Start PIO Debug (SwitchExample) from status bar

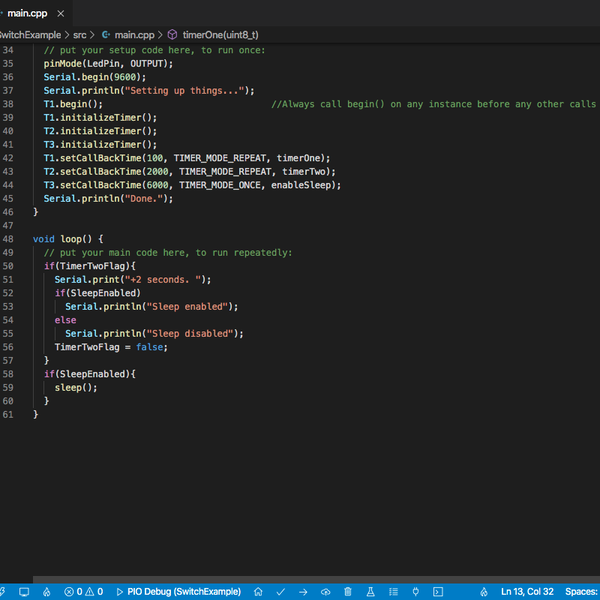tap(180, 592)
